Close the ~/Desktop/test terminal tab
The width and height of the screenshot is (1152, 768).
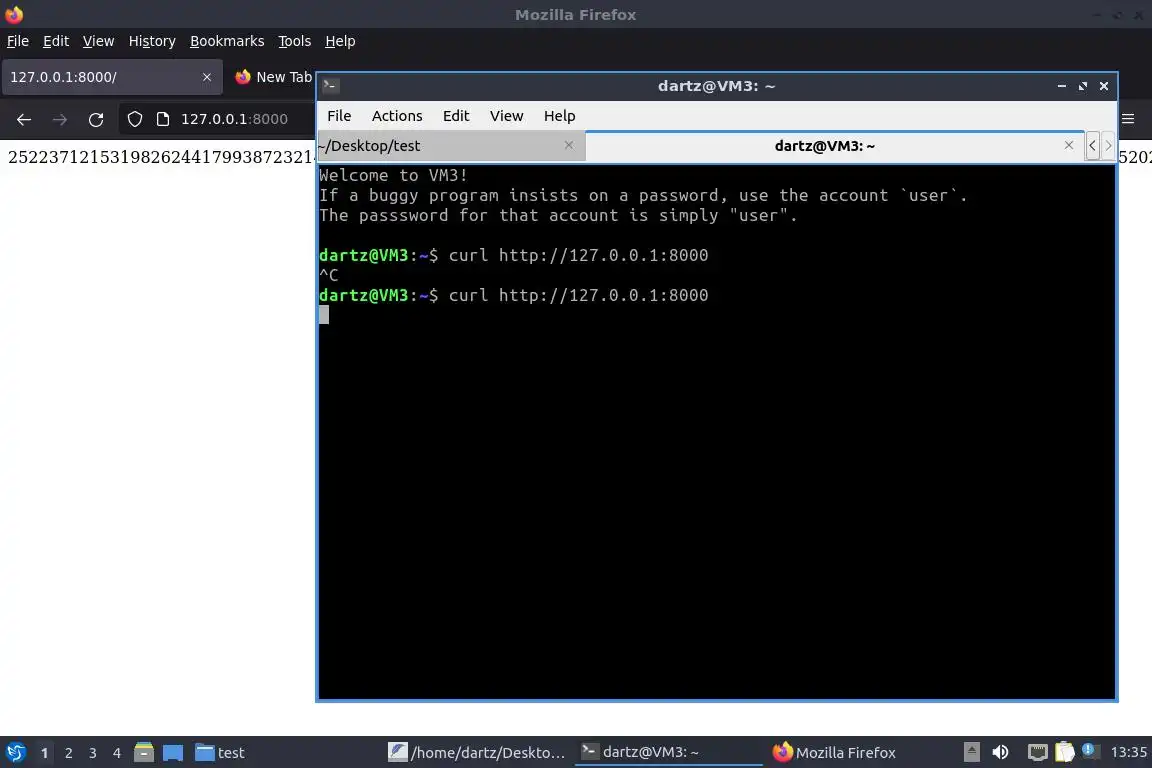[x=569, y=146]
